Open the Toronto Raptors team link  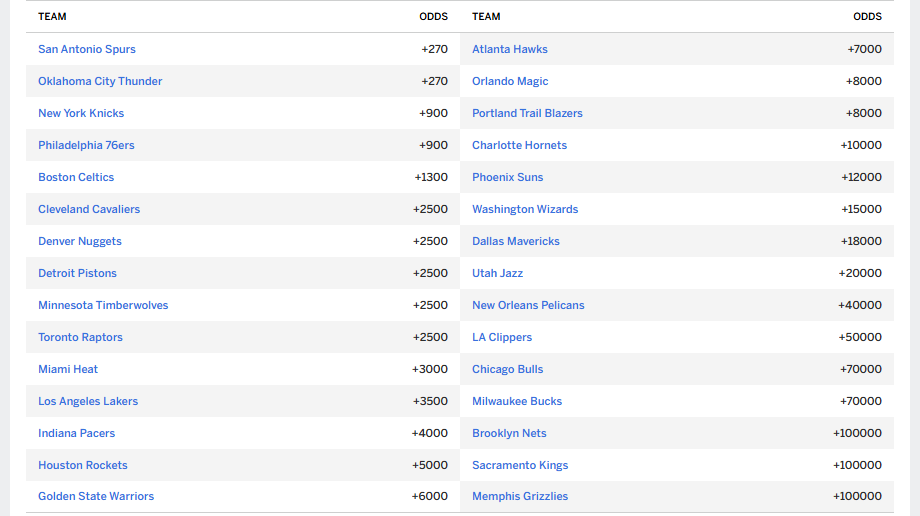pyautogui.click(x=80, y=337)
